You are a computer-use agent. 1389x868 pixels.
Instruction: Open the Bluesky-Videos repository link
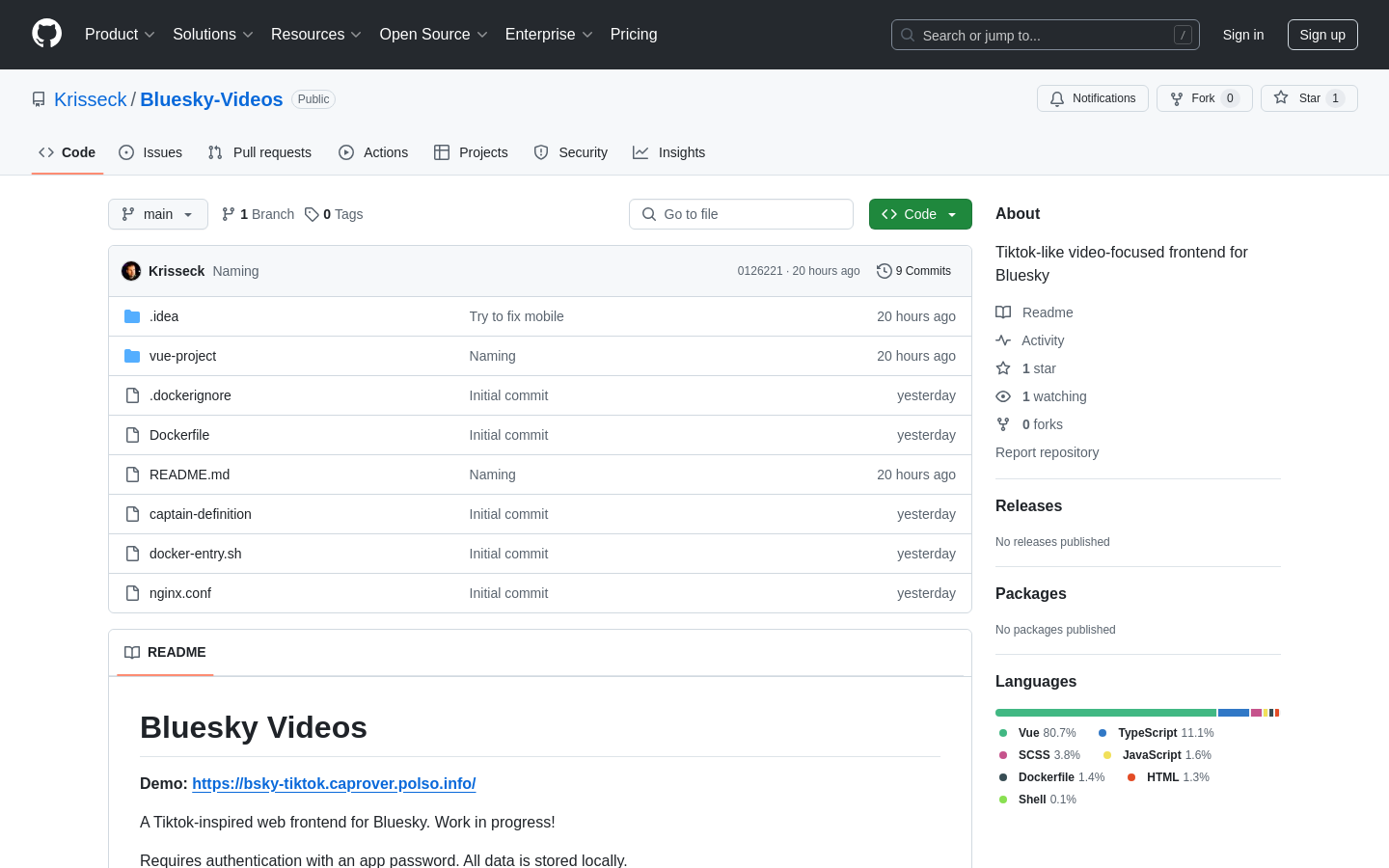(211, 99)
